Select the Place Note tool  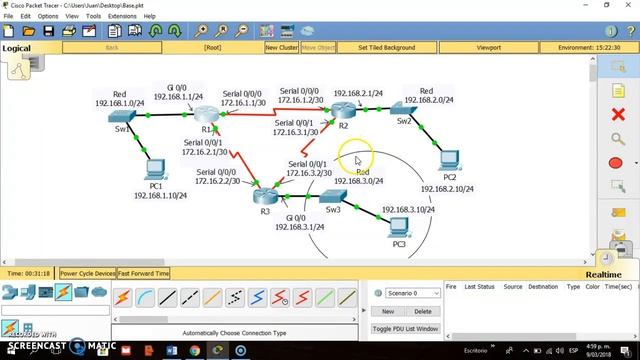(x=618, y=91)
